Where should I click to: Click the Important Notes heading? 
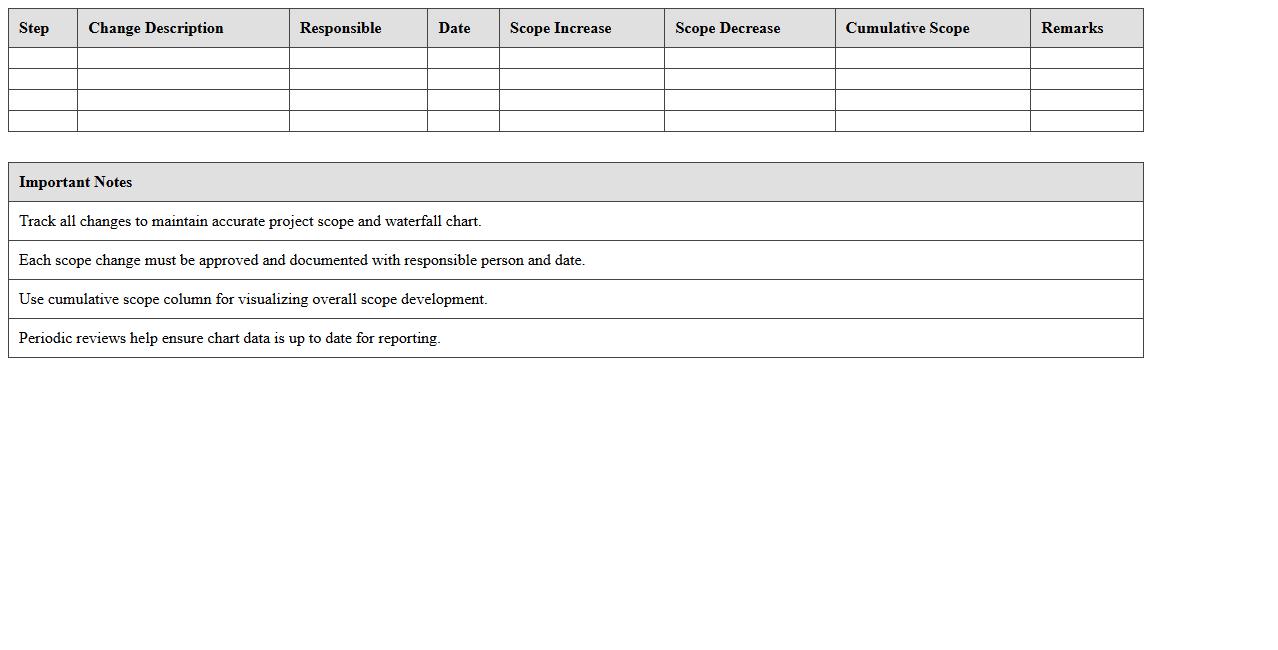[76, 182]
